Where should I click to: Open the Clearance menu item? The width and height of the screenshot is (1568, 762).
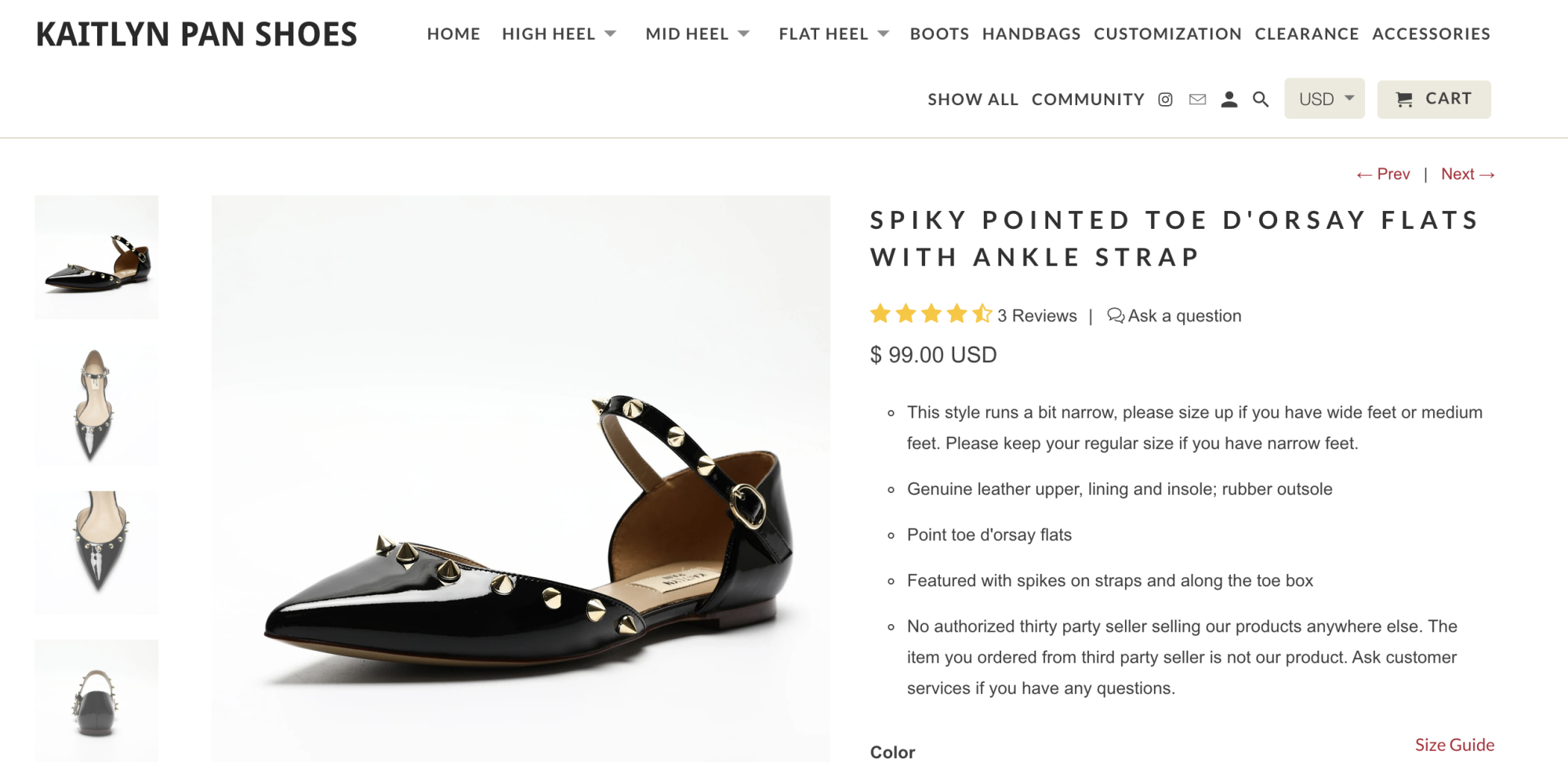1306,34
